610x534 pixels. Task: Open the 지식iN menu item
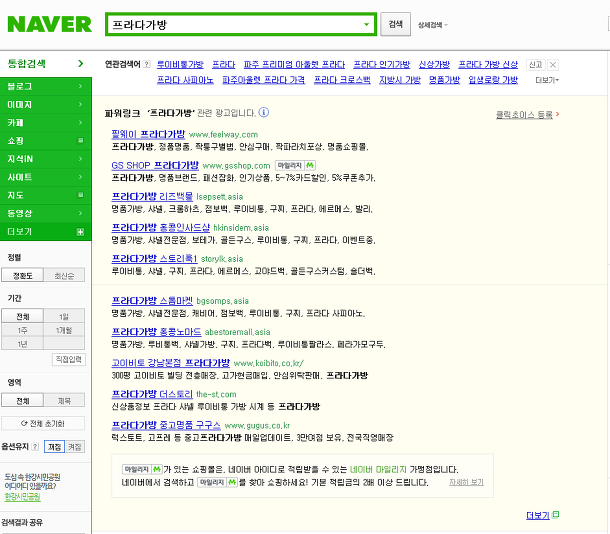[46, 159]
